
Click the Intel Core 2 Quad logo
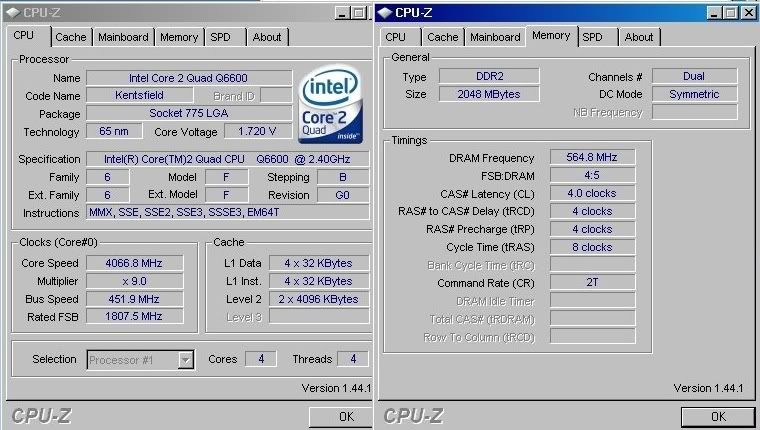pyautogui.click(x=331, y=105)
